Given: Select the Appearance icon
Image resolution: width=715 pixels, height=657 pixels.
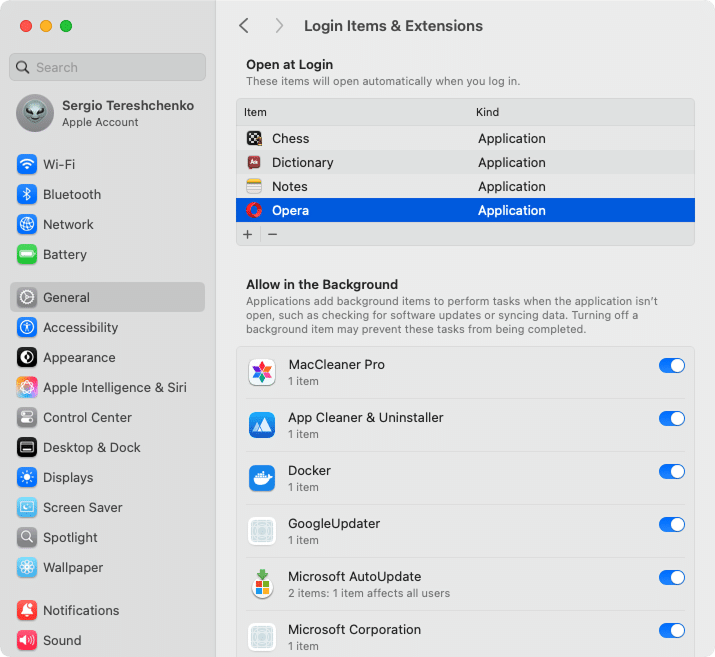Looking at the screenshot, I should [x=27, y=357].
